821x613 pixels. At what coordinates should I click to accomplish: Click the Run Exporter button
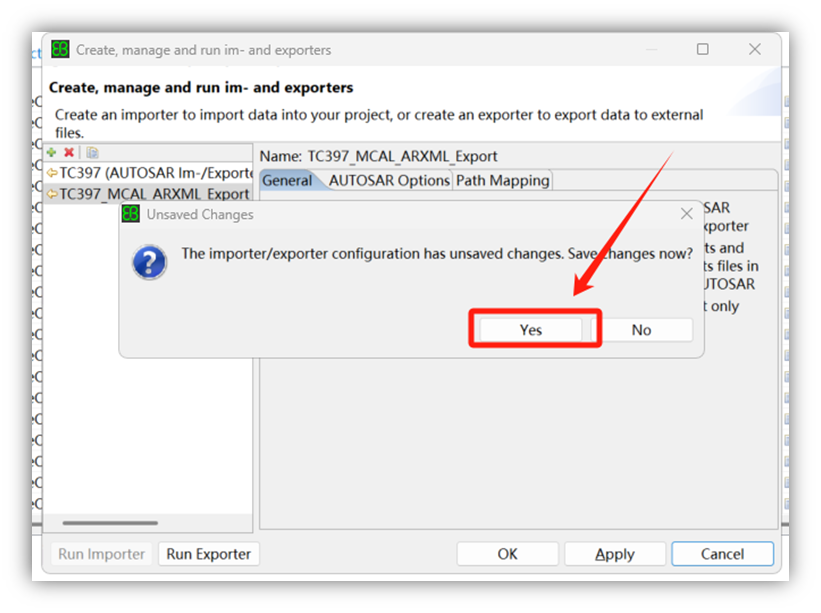(208, 554)
